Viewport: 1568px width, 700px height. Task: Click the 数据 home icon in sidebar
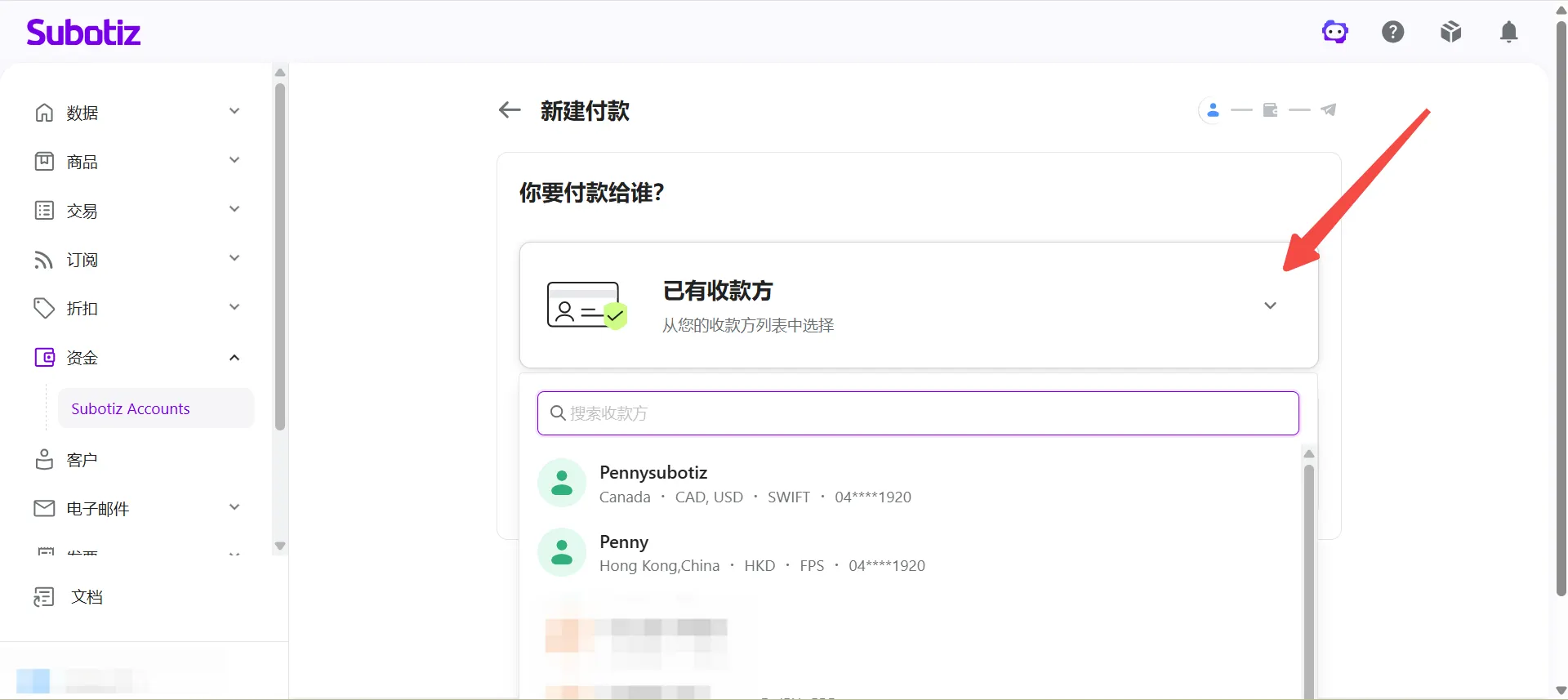44,113
